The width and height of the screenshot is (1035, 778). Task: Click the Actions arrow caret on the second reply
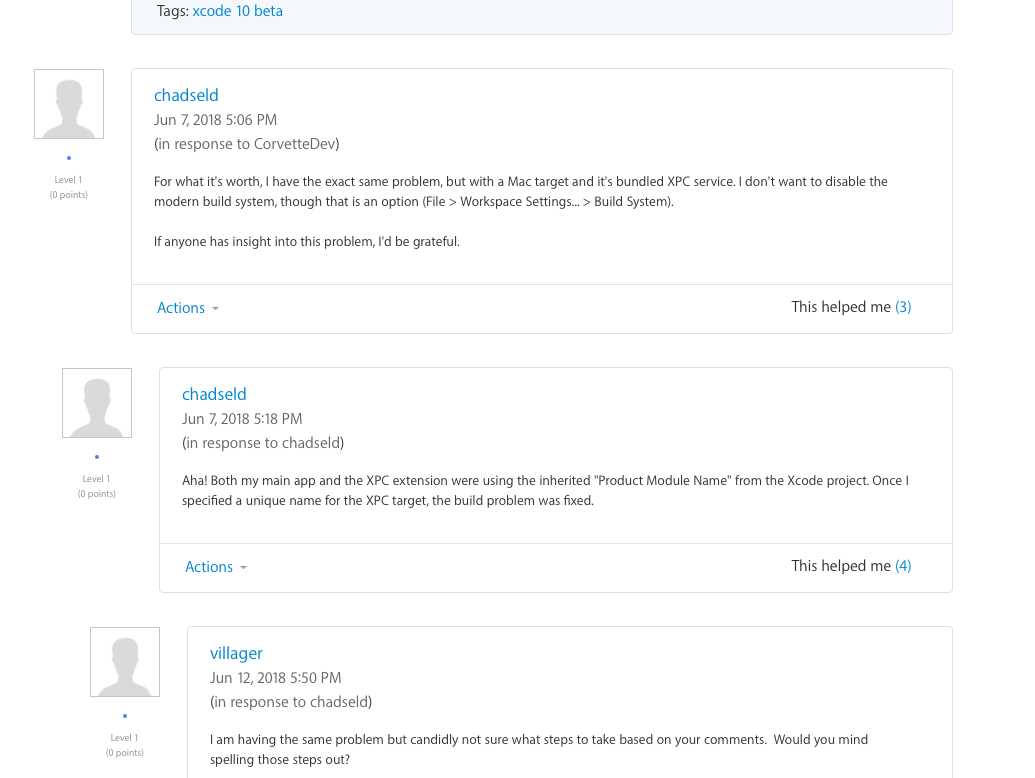(244, 567)
